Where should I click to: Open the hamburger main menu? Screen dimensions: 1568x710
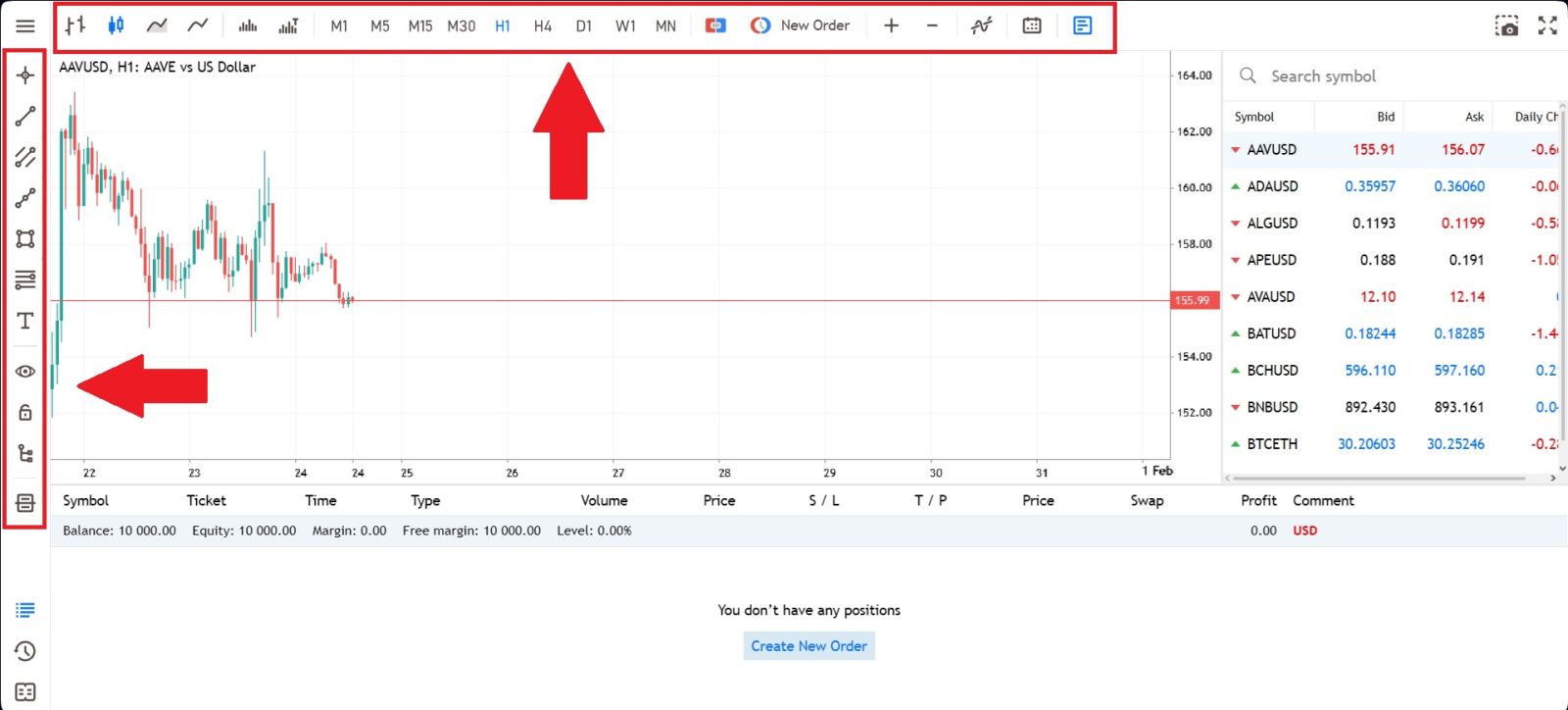pos(25,25)
